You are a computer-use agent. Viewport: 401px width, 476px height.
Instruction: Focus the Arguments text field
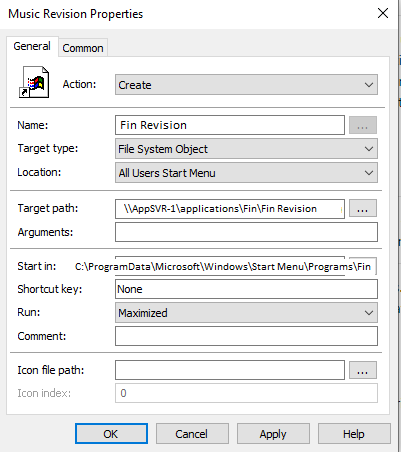(246, 232)
